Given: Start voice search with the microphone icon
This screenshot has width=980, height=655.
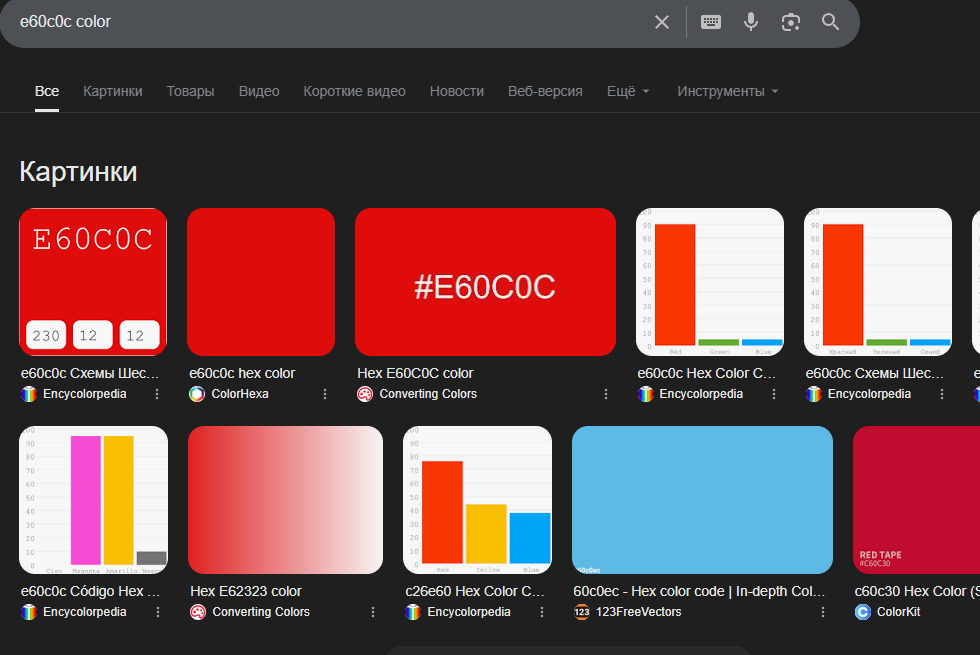Looking at the screenshot, I should 751,22.
